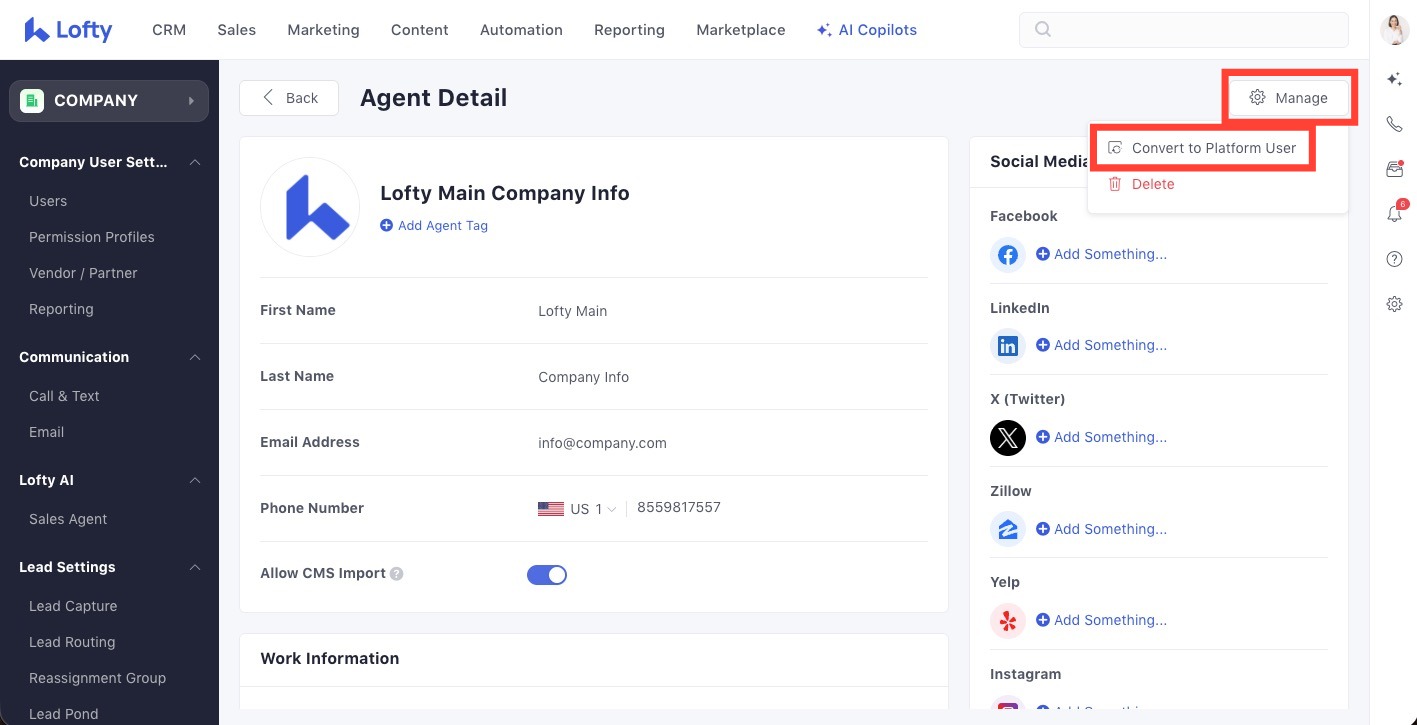The width and height of the screenshot is (1417, 725).
Task: Open AI Copilots
Action: coord(867,30)
